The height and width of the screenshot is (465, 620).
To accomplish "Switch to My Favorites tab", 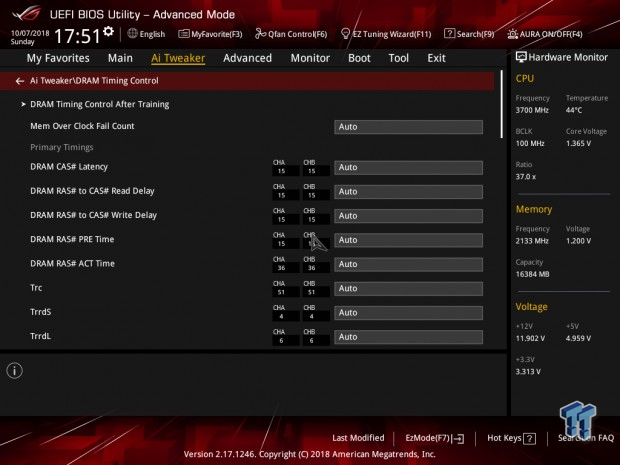I will pos(58,58).
